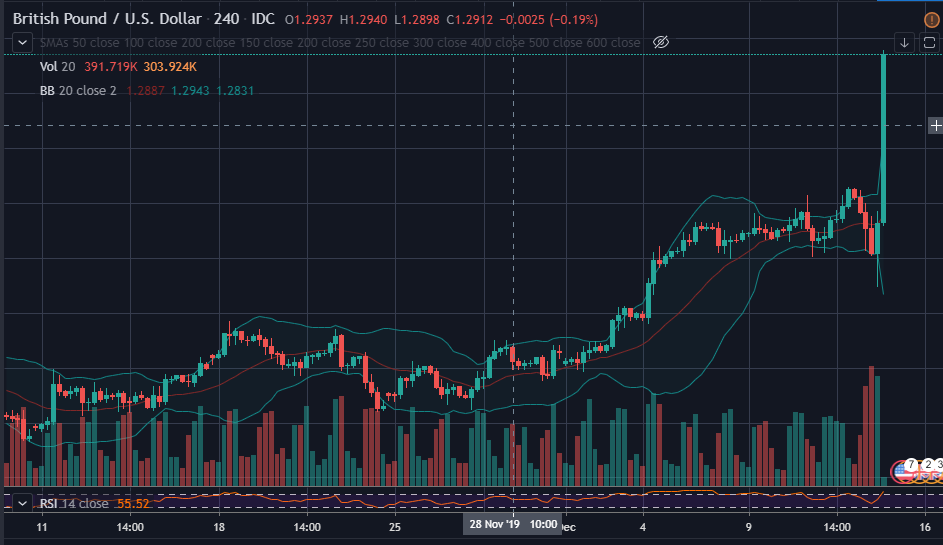Click time axis label 11
The width and height of the screenshot is (943, 545).
(x=41, y=527)
